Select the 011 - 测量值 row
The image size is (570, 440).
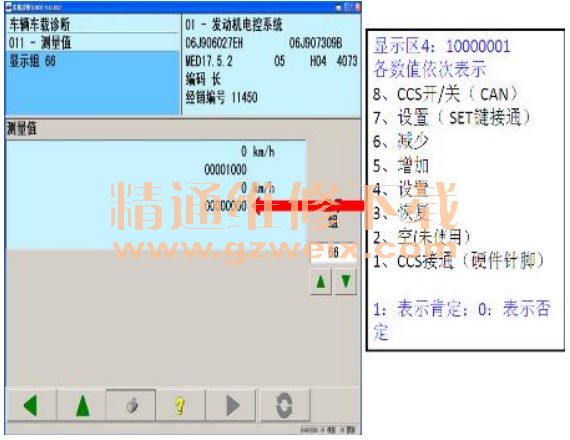(x=93, y=43)
